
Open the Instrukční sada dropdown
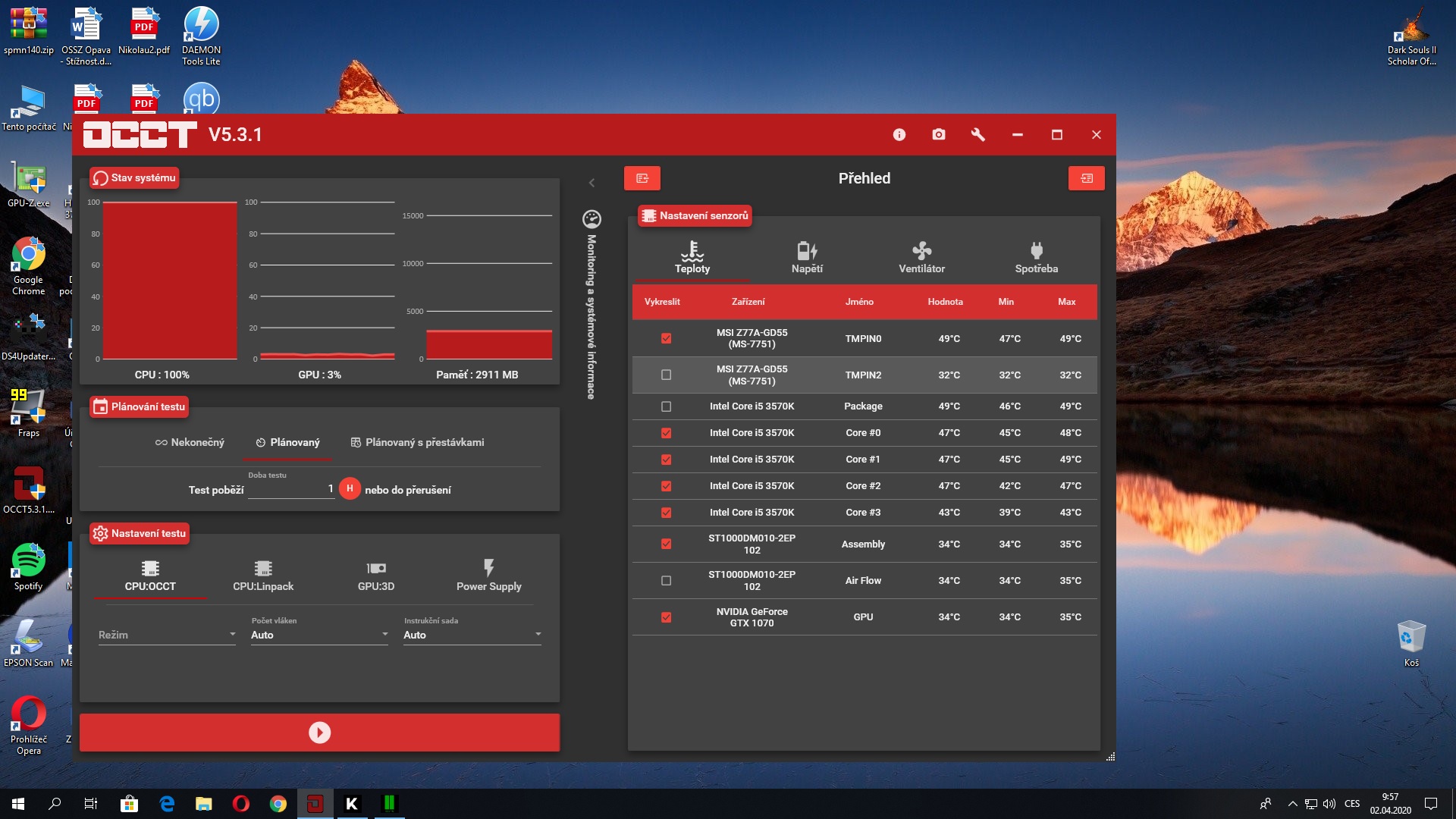point(472,635)
